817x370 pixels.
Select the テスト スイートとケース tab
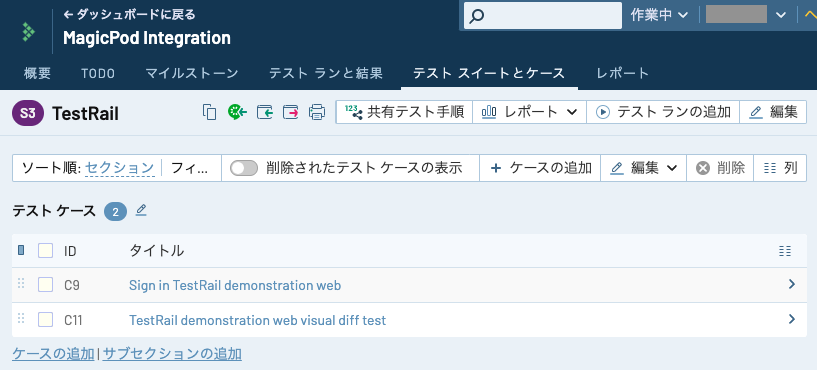(489, 73)
